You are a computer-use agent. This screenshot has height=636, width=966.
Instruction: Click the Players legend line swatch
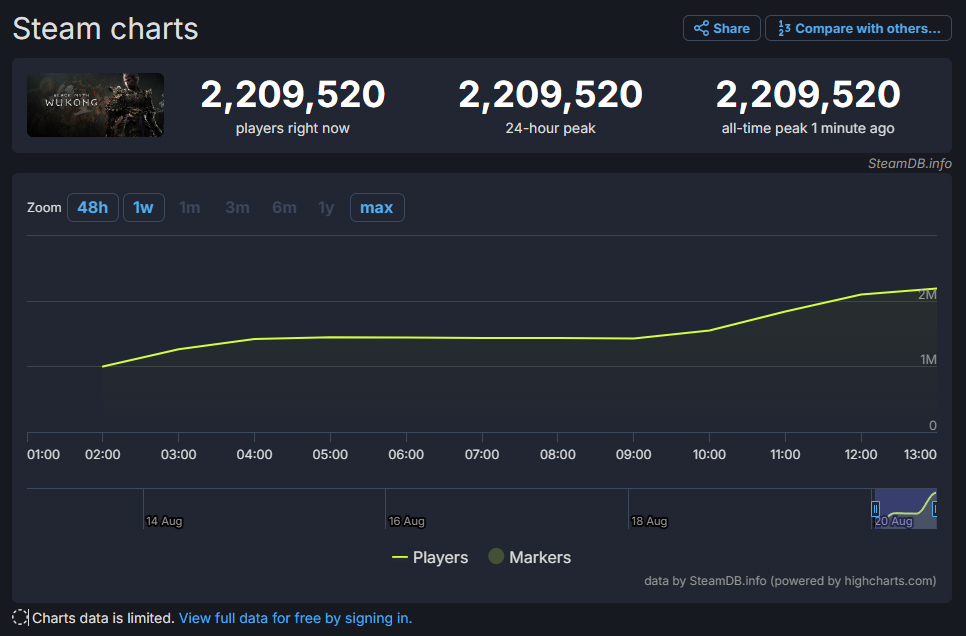pyautogui.click(x=400, y=557)
